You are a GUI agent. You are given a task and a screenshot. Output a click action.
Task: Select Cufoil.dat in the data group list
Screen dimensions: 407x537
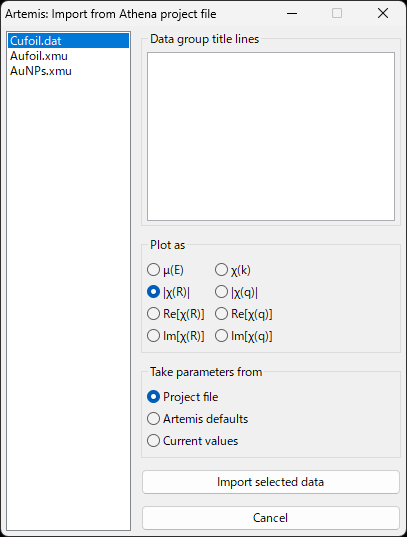click(69, 41)
